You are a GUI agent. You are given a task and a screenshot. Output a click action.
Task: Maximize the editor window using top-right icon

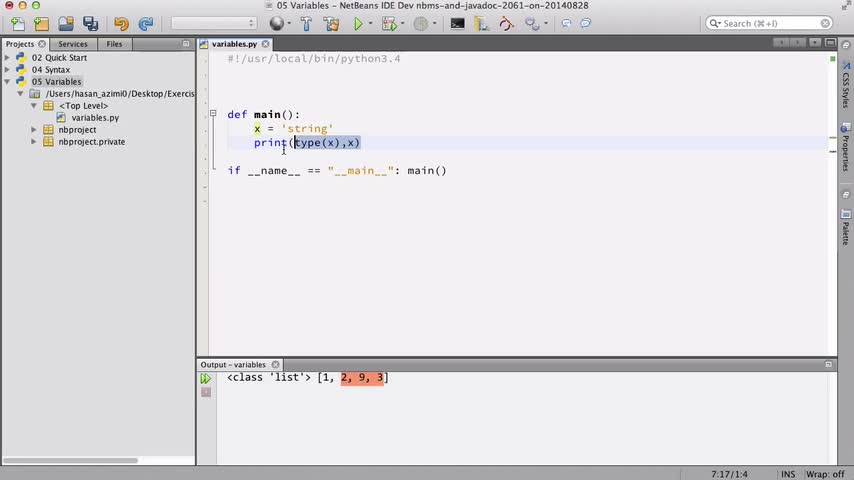pyautogui.click(x=831, y=42)
